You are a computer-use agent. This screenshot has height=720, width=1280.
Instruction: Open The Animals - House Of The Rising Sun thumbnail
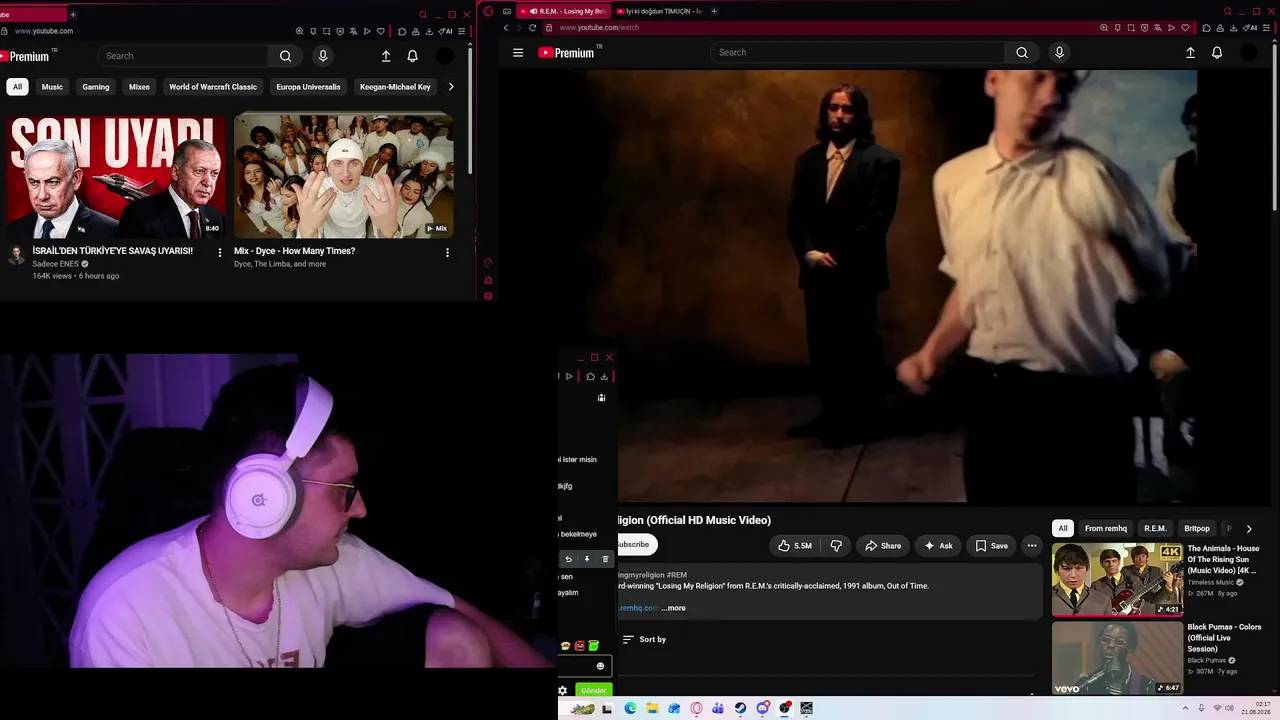[1117, 580]
